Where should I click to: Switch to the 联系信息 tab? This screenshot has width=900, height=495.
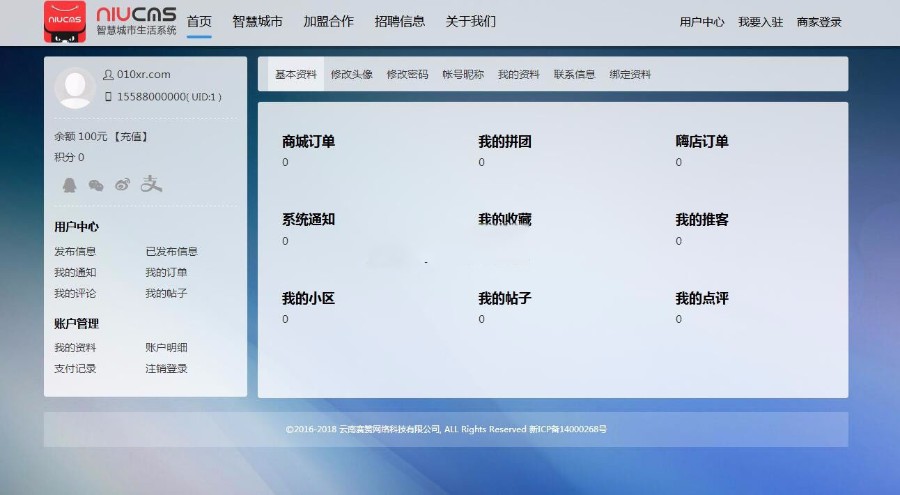pyautogui.click(x=575, y=74)
